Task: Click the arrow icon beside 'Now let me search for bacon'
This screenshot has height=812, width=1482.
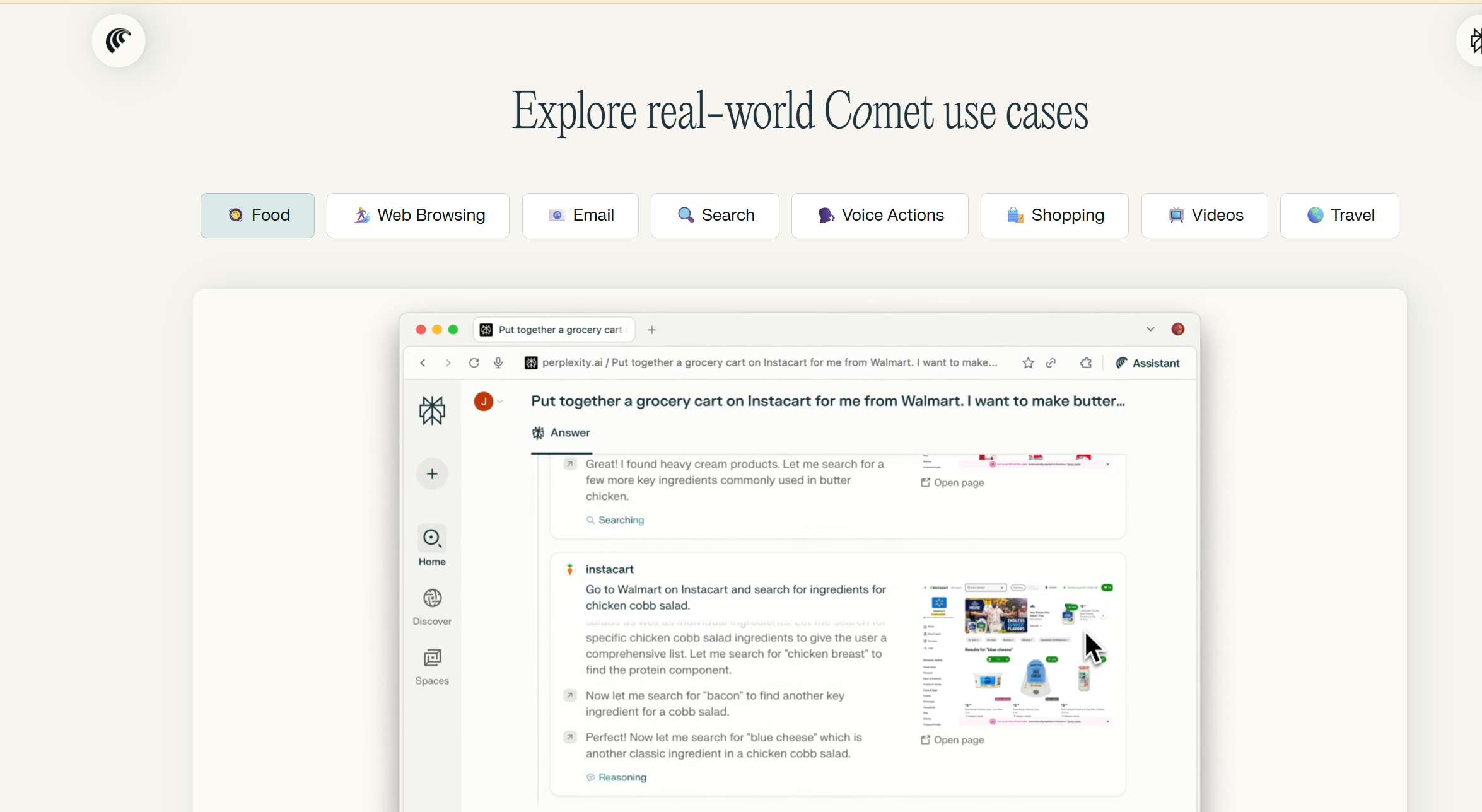Action: [570, 695]
